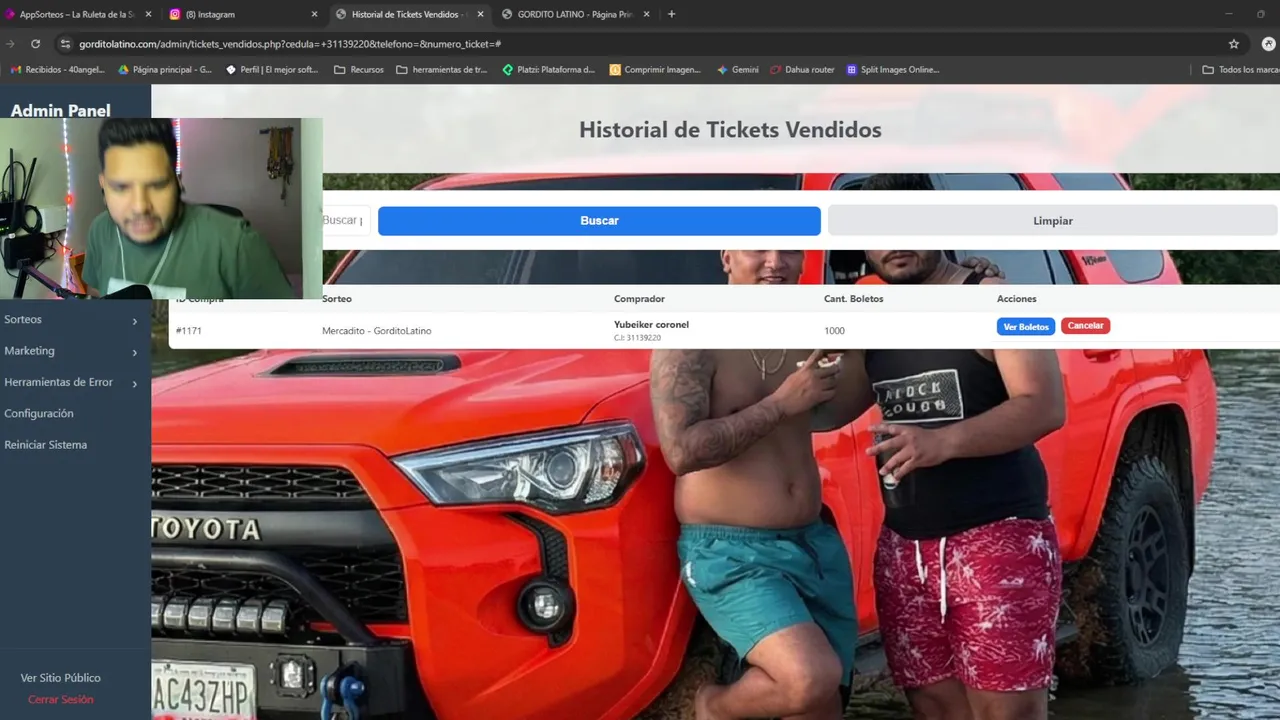Expand the Marketing sidebar menu

[71, 351]
